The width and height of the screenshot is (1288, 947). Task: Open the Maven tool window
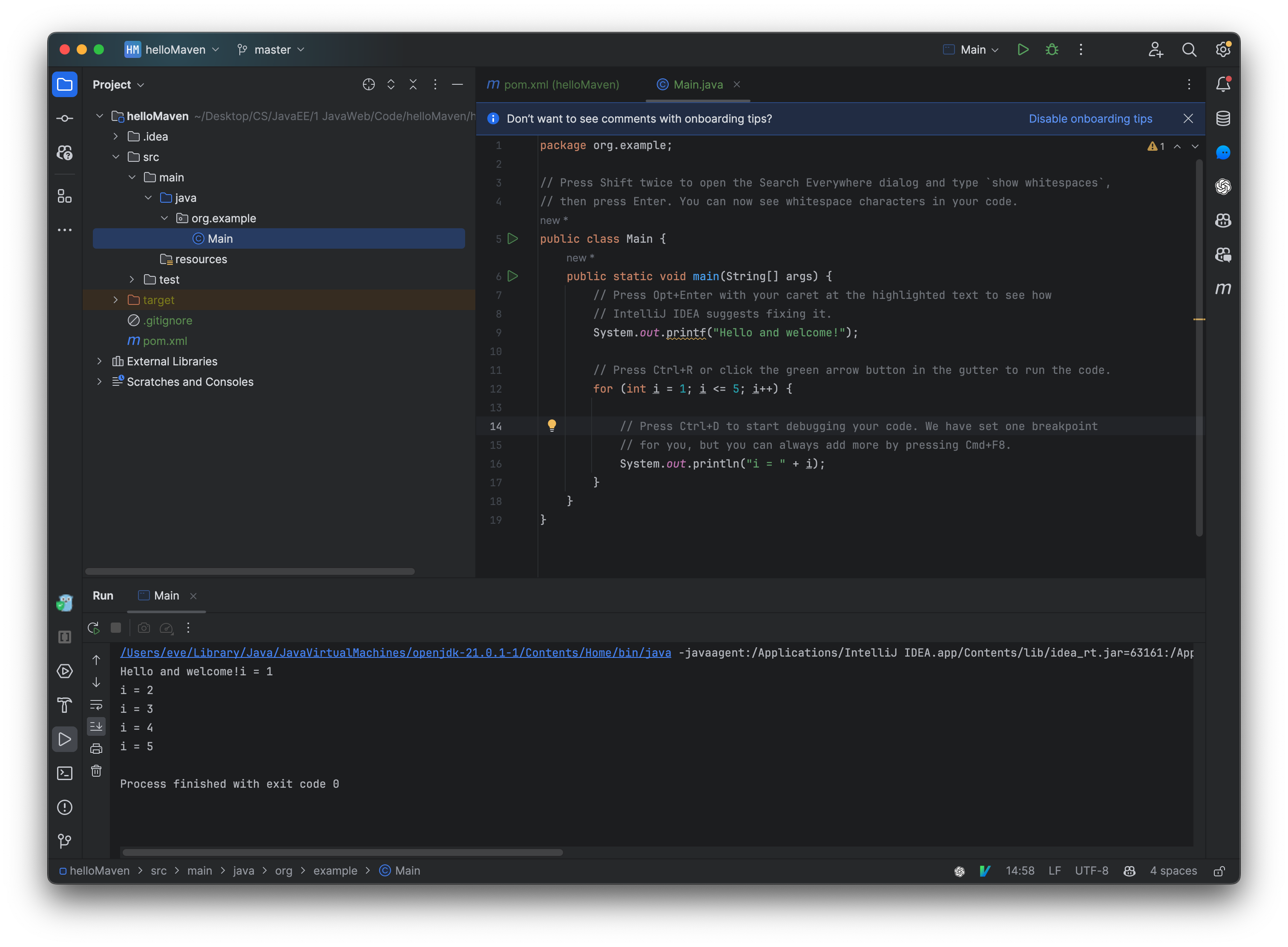pyautogui.click(x=1223, y=289)
